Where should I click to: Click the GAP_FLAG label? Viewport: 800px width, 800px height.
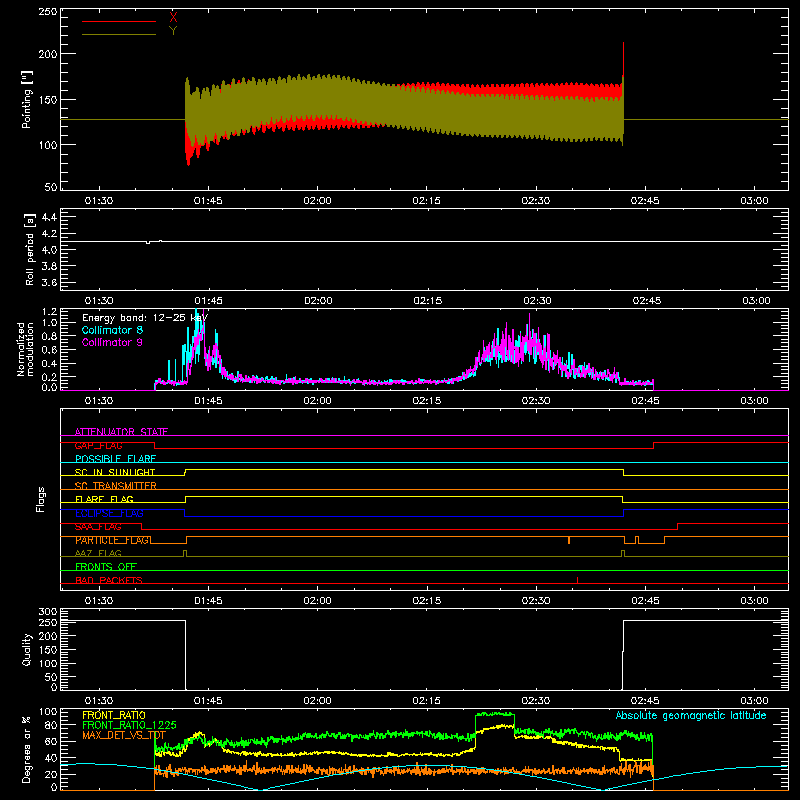(98, 445)
